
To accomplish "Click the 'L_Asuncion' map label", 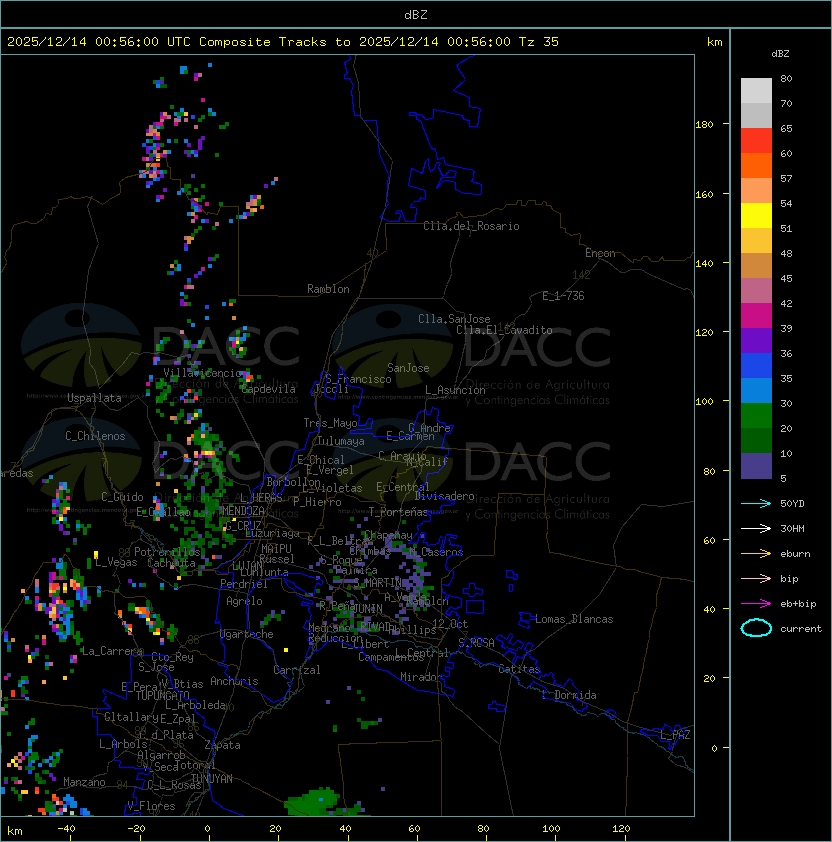I will 455,390.
